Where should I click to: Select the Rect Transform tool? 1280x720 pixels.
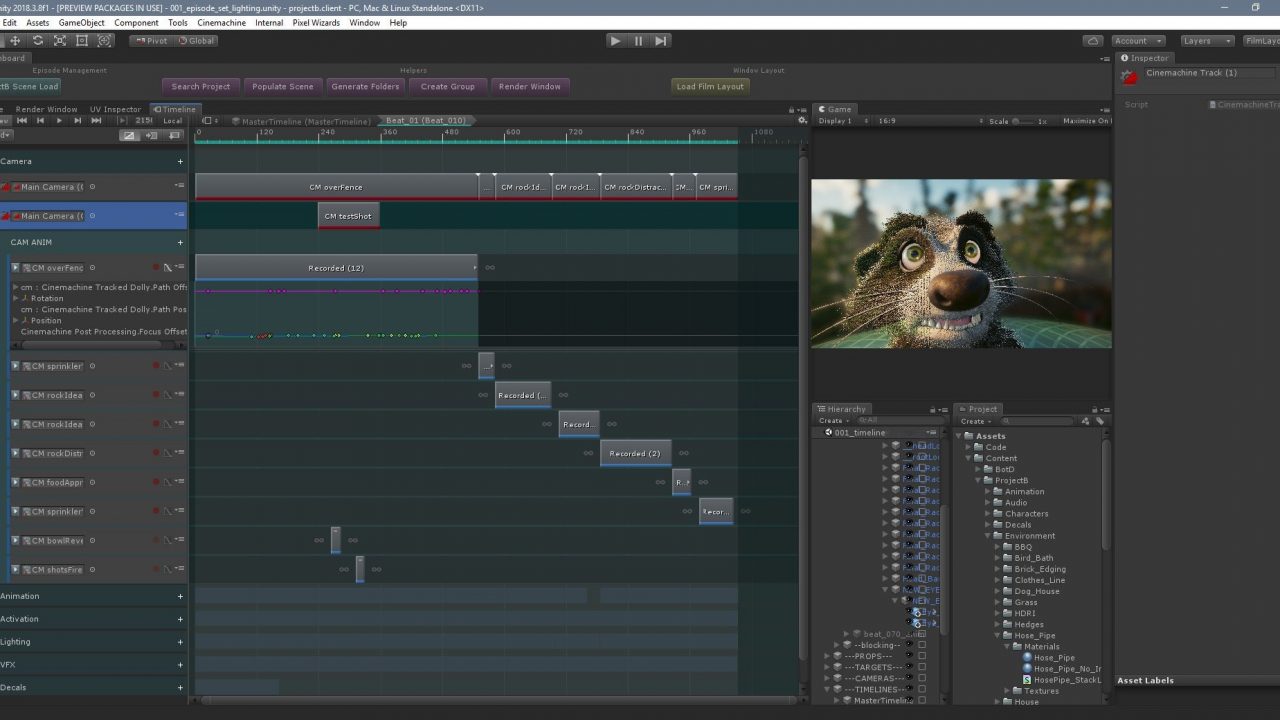point(81,41)
